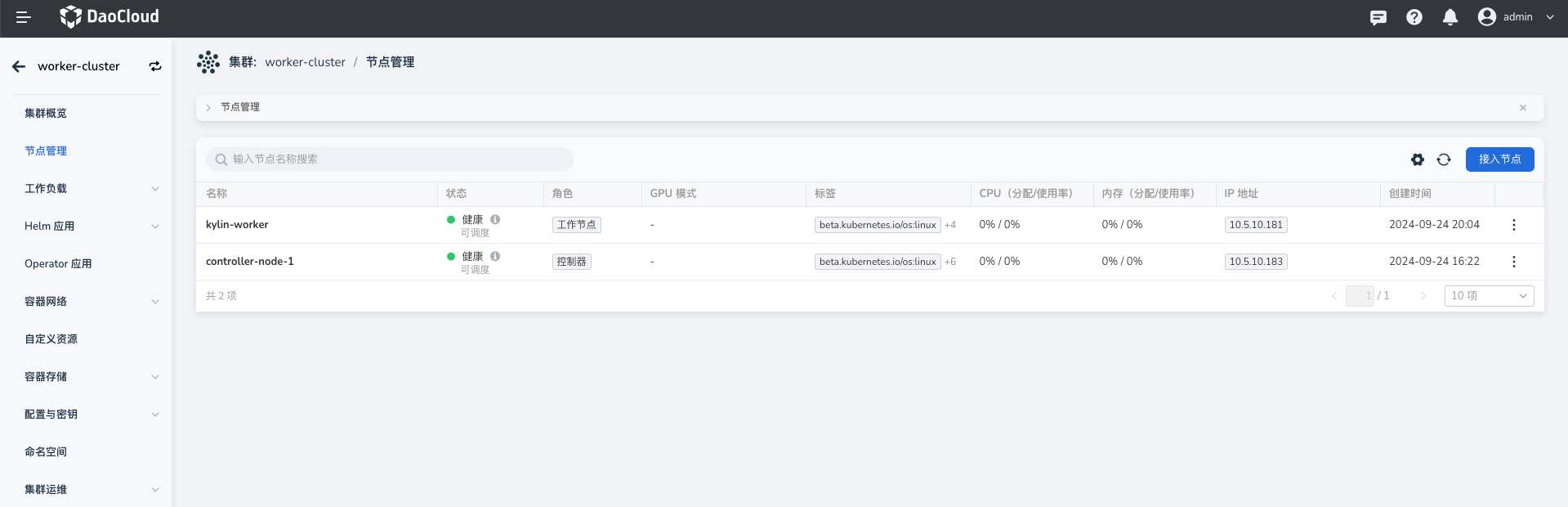
Task: Open table column settings gear
Action: [1418, 159]
